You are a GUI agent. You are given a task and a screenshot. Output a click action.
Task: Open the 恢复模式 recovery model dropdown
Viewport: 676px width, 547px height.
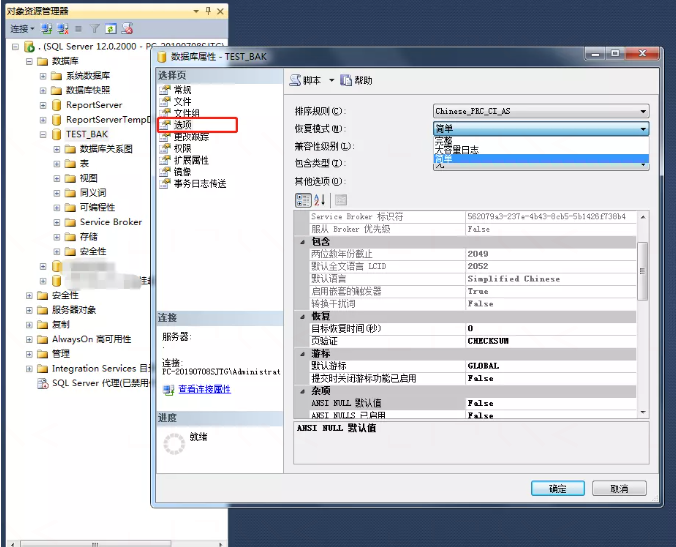[541, 128]
